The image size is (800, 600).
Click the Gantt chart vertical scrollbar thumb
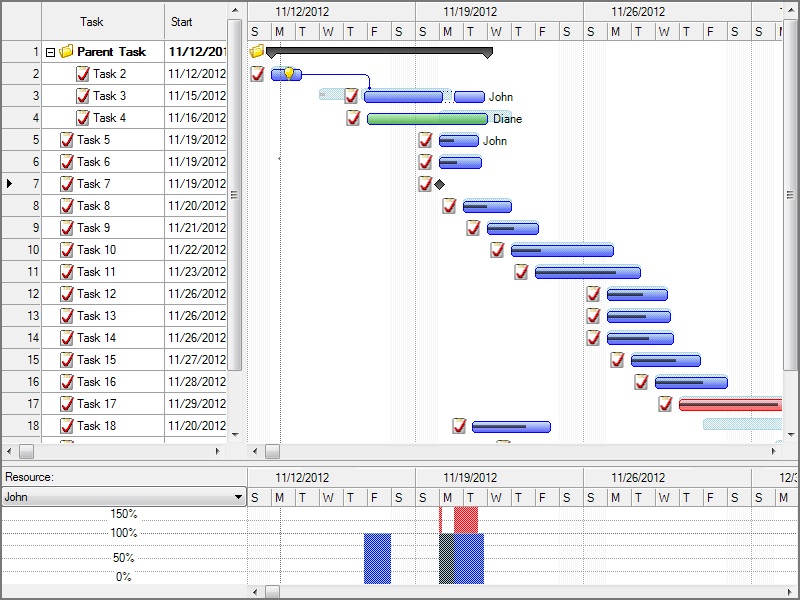tap(790, 195)
